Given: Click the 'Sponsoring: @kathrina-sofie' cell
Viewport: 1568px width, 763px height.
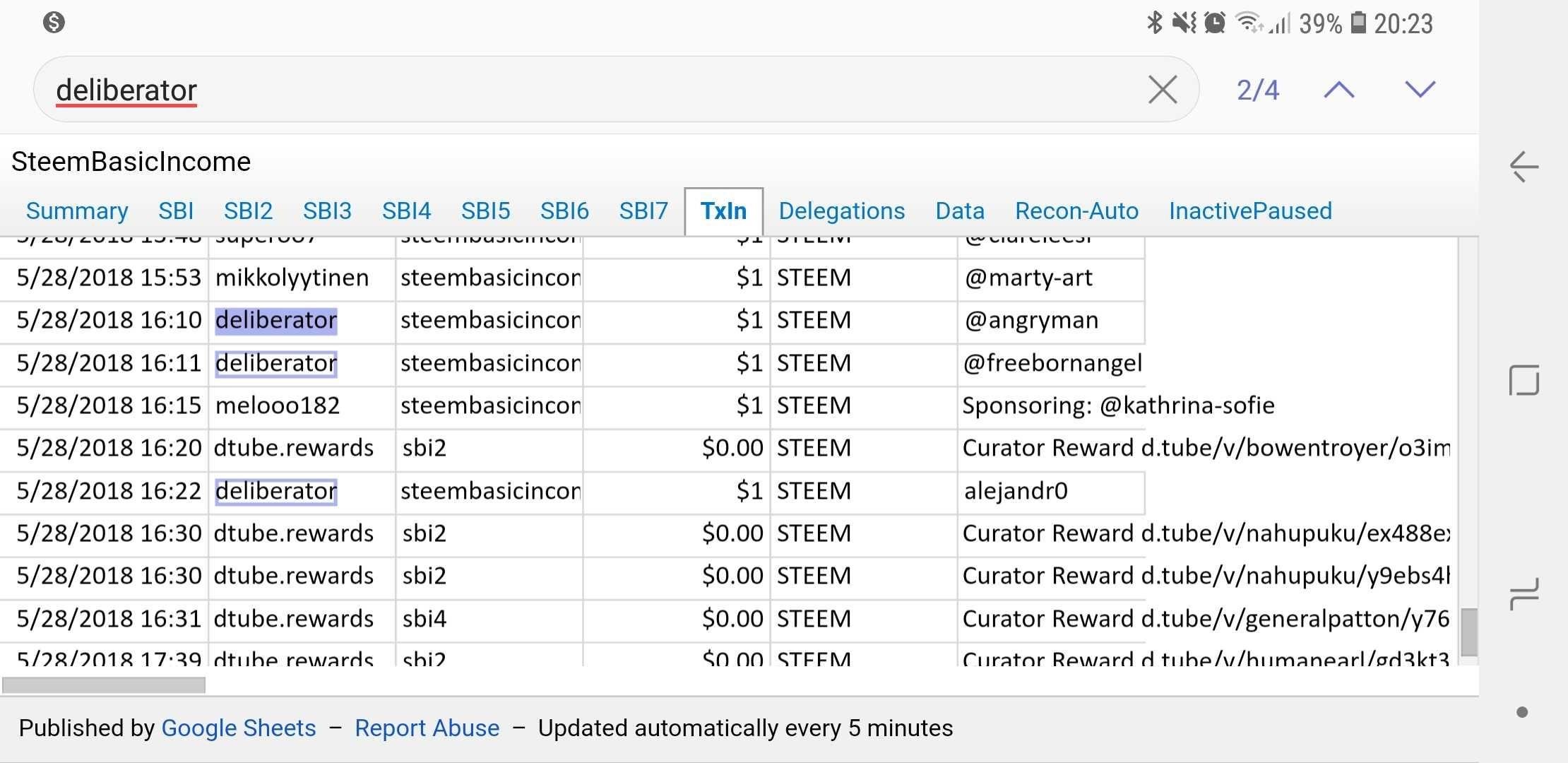Looking at the screenshot, I should pos(1119,406).
